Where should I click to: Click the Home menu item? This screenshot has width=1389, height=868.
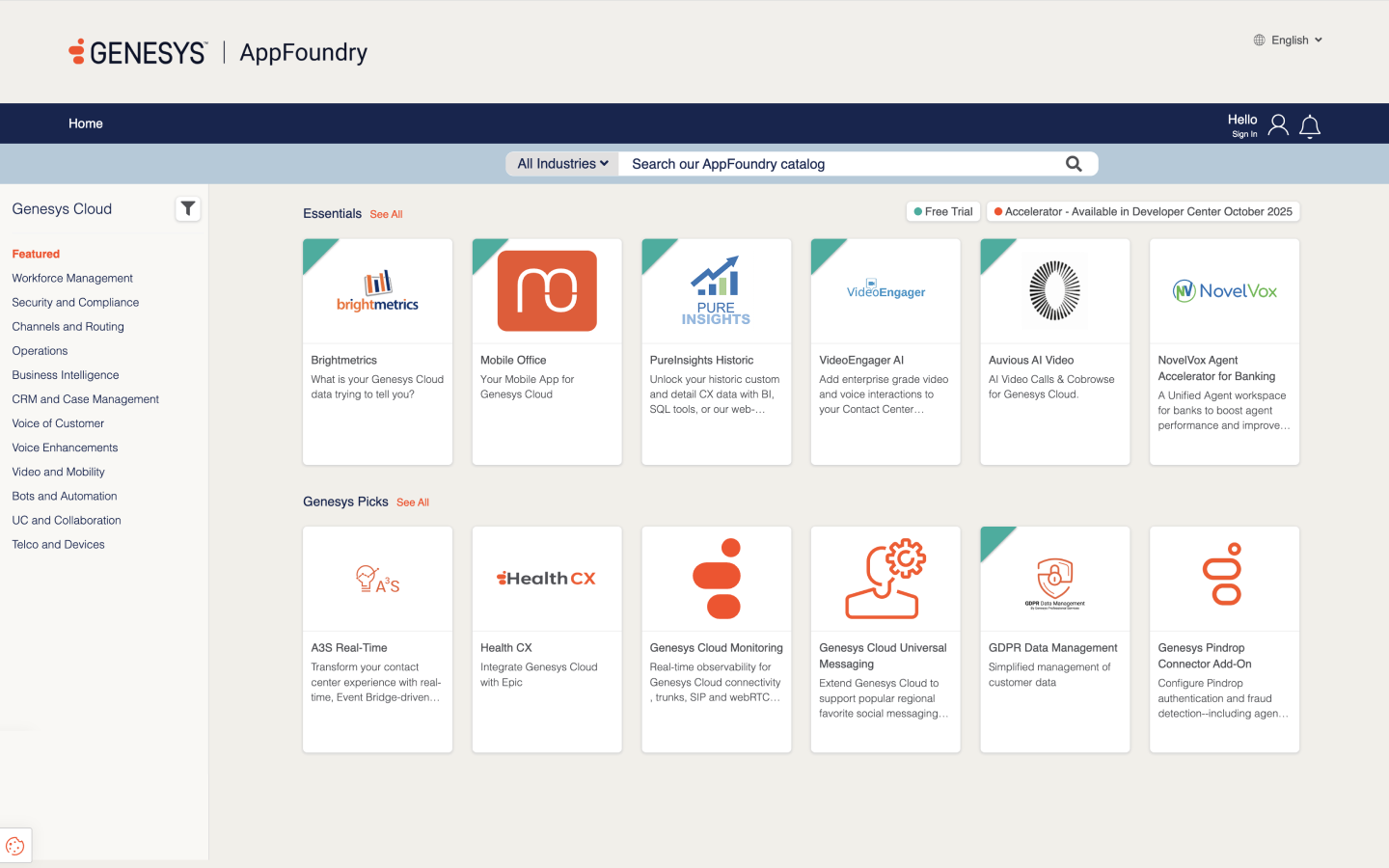[x=86, y=123]
